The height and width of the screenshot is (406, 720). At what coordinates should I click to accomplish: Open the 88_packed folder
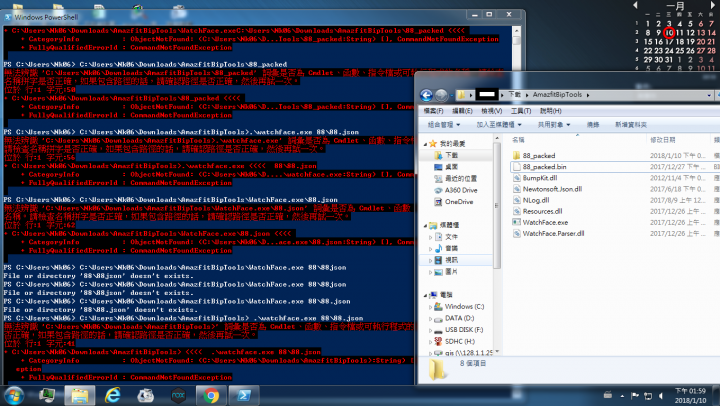(539, 156)
